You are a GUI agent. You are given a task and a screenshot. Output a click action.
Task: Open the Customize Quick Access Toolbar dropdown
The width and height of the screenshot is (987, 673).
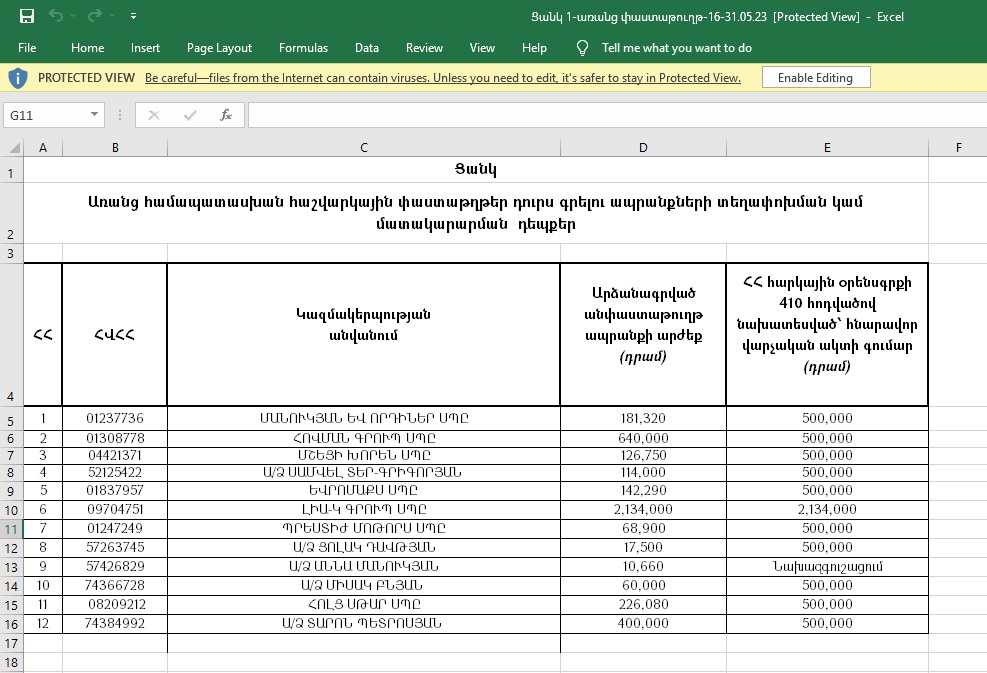pos(134,16)
